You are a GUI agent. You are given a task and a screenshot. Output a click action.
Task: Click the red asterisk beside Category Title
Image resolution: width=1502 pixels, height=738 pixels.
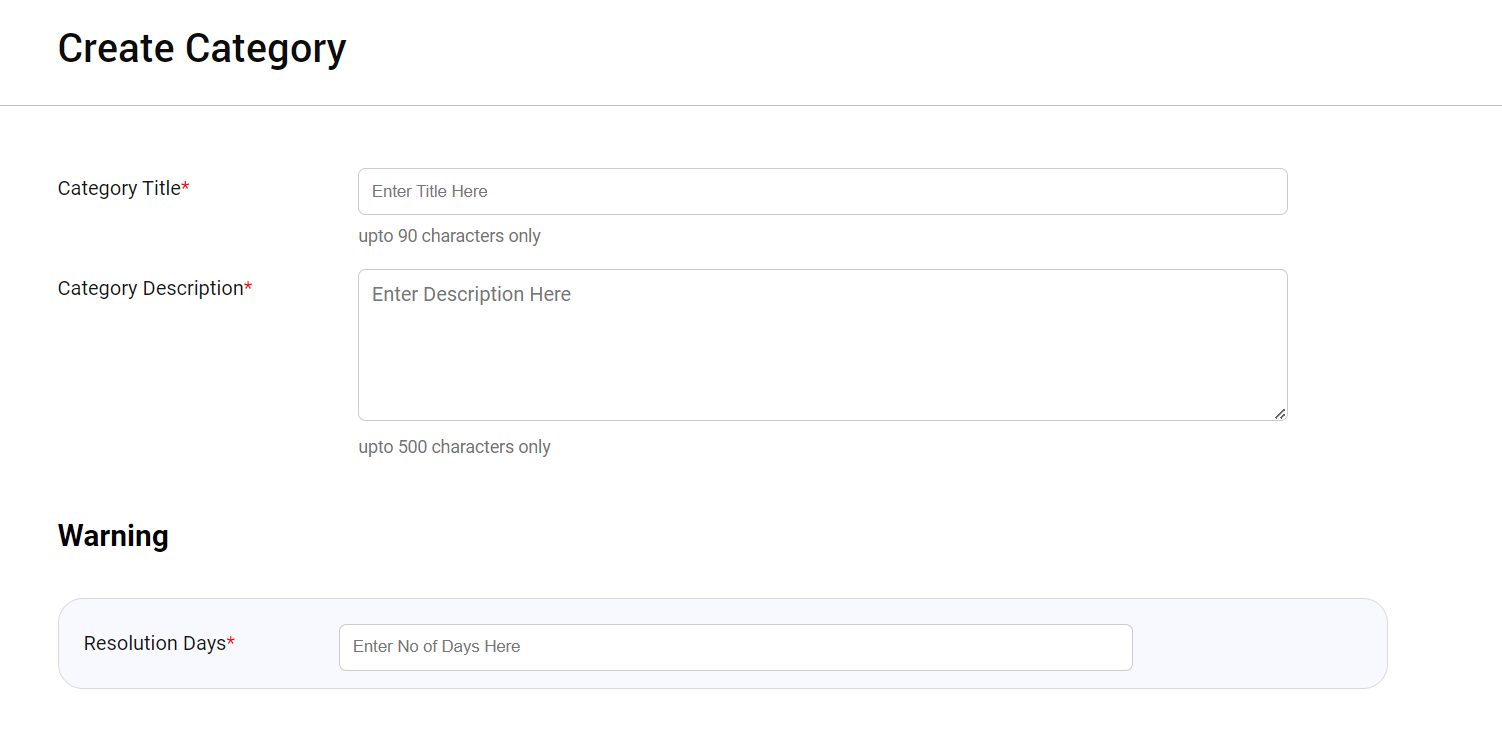pyautogui.click(x=186, y=188)
